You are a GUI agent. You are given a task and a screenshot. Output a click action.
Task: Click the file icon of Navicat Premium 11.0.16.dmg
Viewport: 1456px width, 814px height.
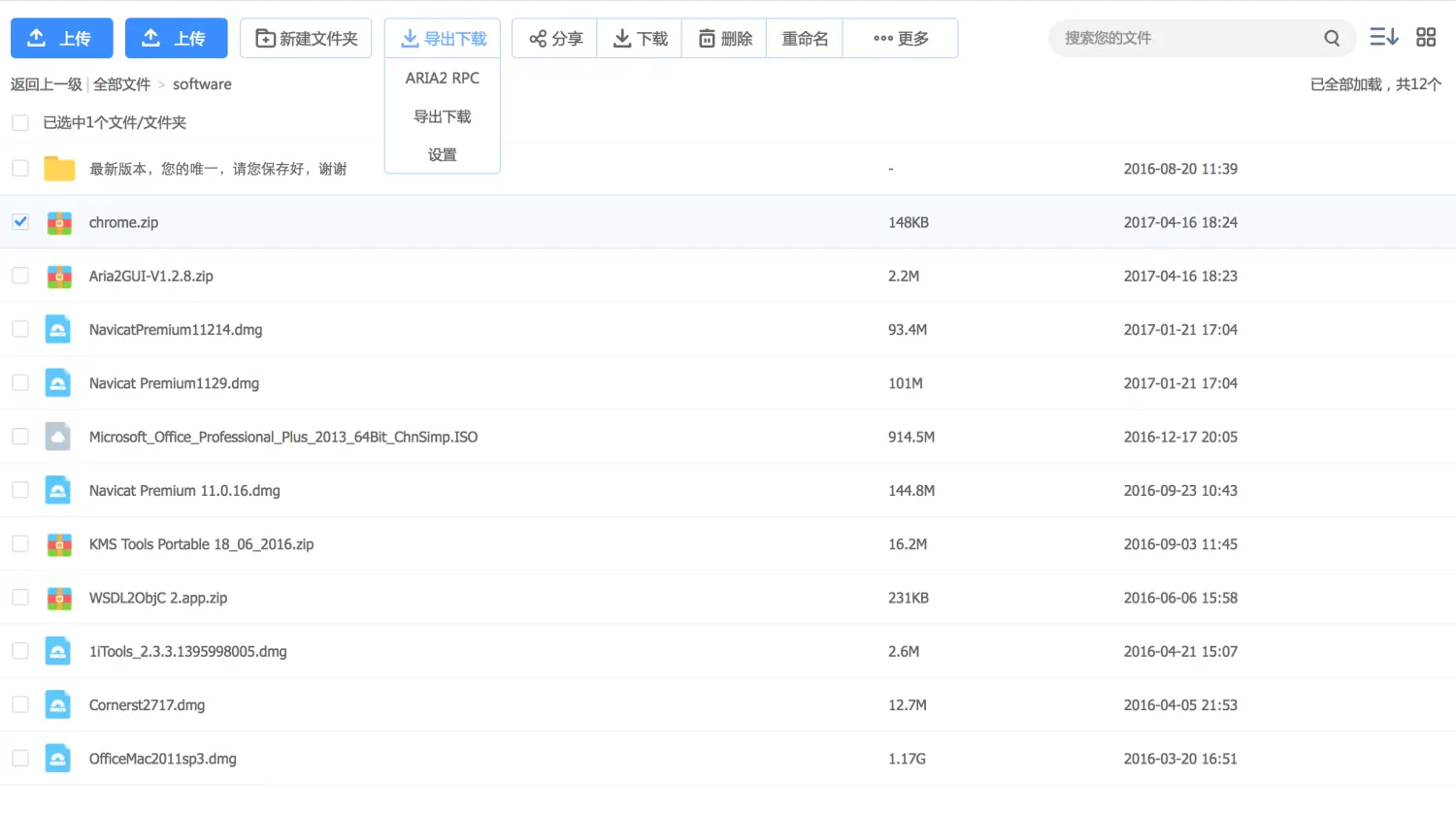(x=58, y=491)
